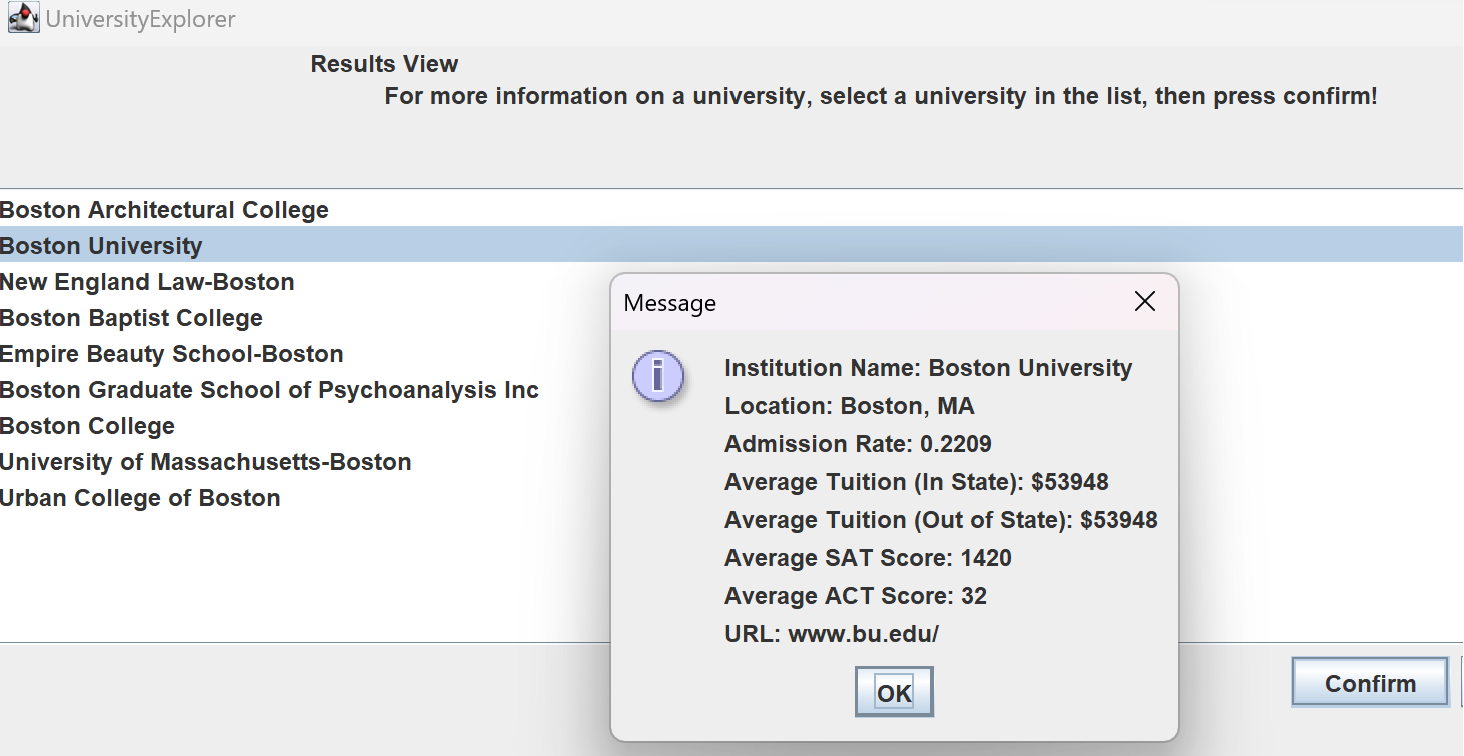
Task: Click Average Tuition (In State) value line
Action: coord(916,482)
